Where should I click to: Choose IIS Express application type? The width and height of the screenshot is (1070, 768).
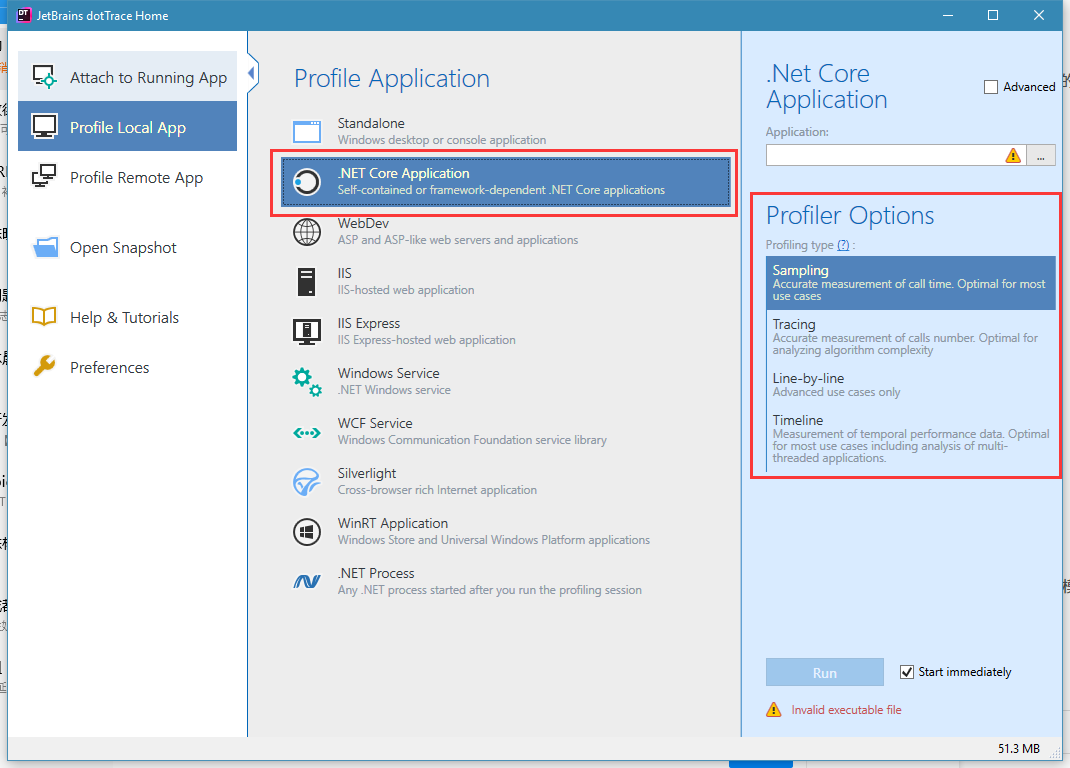[506, 331]
